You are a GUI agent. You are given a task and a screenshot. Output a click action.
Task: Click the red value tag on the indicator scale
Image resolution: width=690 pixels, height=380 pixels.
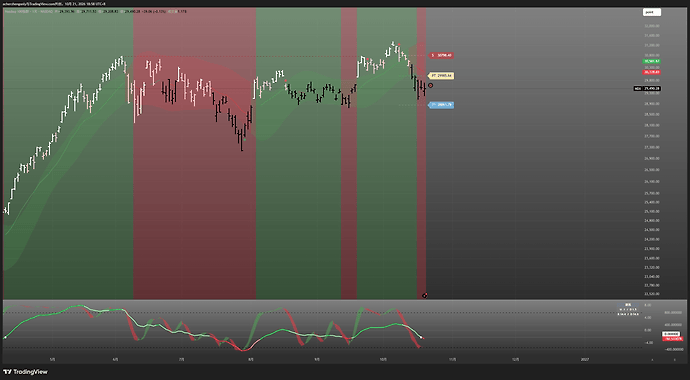click(x=673, y=339)
